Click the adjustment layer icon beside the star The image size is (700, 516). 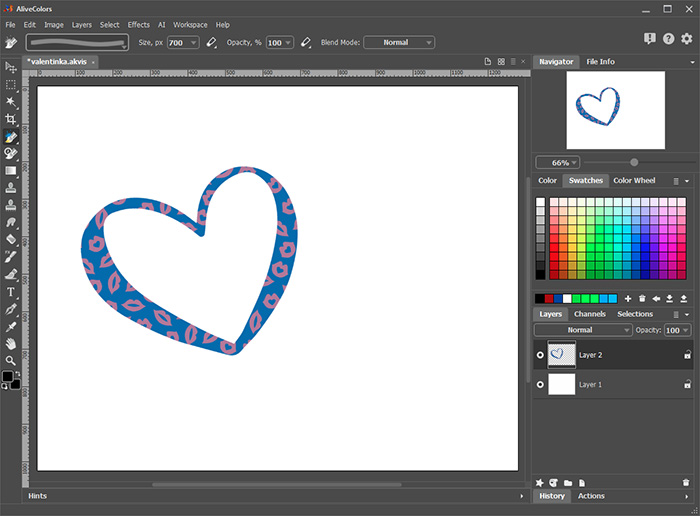[554, 483]
